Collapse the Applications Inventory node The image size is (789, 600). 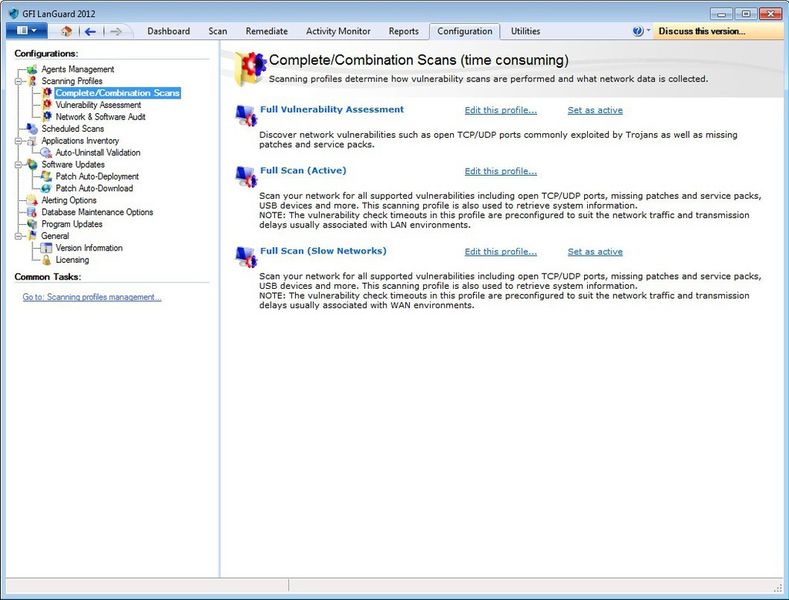tap(19, 141)
